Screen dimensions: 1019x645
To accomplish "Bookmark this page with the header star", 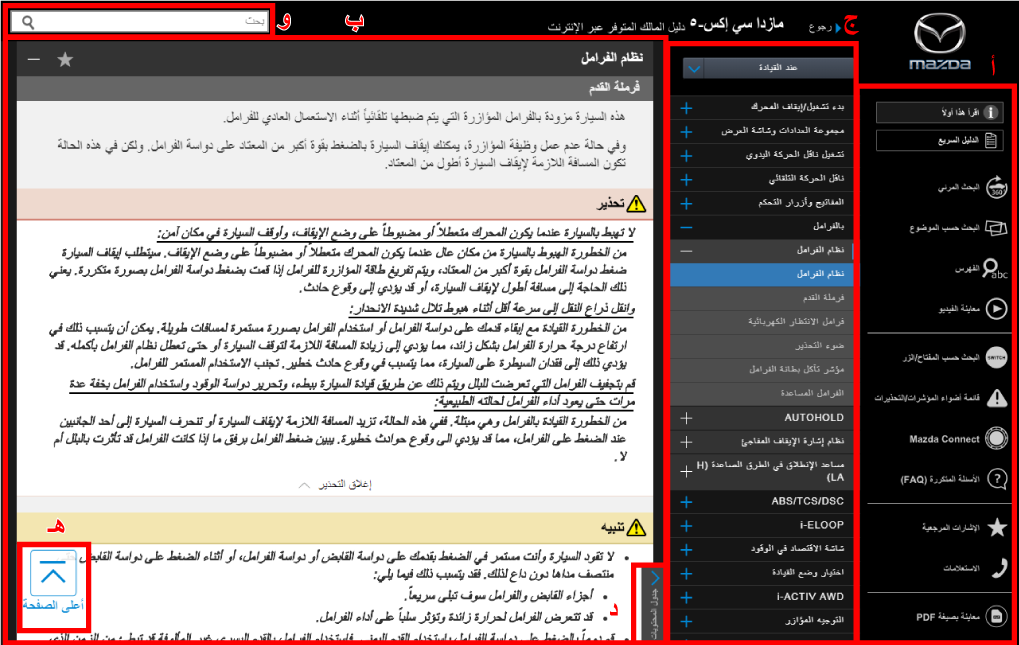I will click(x=65, y=60).
